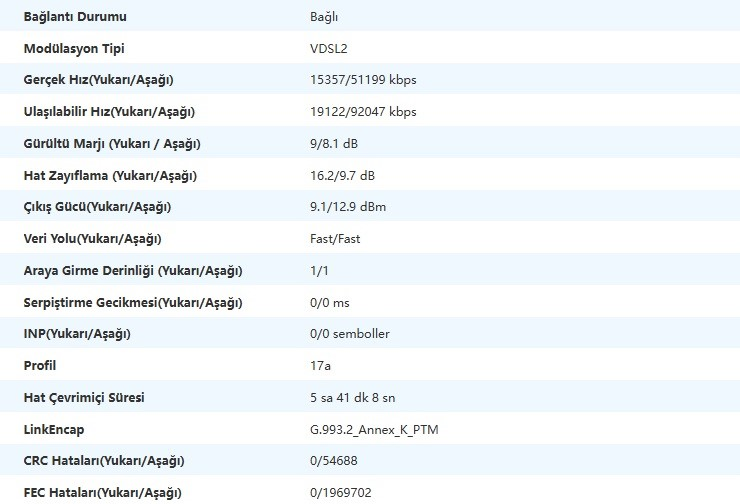This screenshot has height=504, width=740.
Task: Click the '19122/92047 kbps' value
Action: pos(363,112)
